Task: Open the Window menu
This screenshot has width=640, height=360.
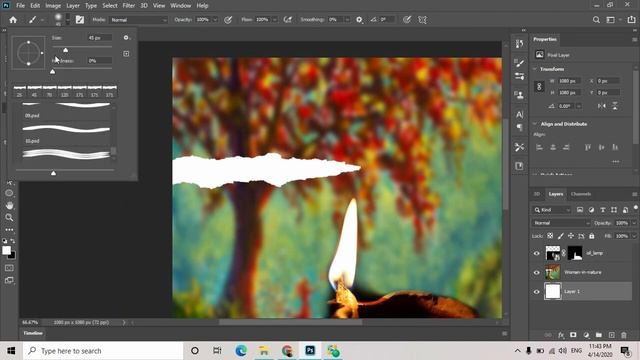Action: click(180, 6)
